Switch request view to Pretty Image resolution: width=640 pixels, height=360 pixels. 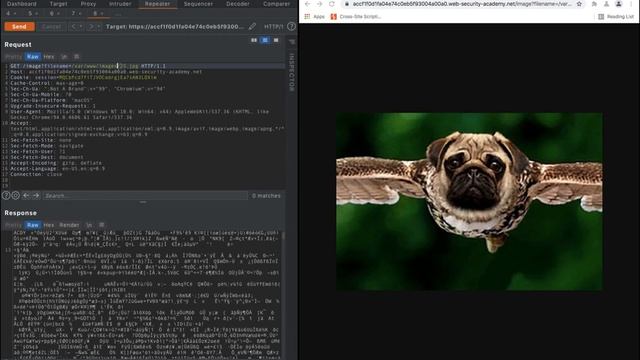point(14,56)
